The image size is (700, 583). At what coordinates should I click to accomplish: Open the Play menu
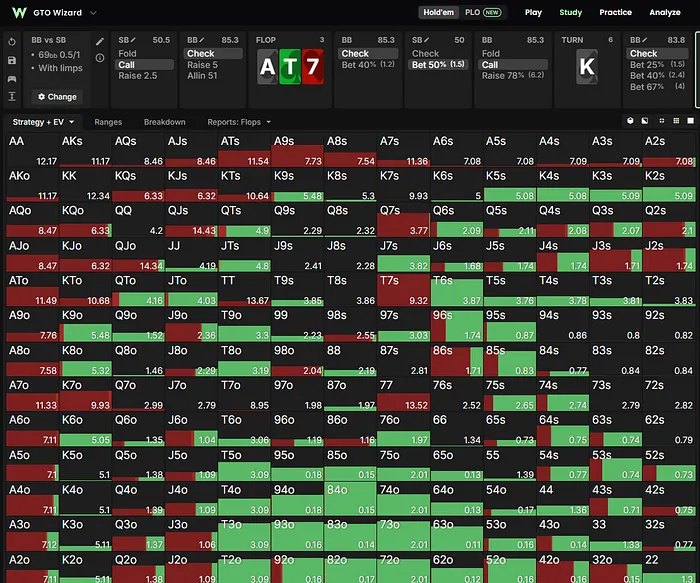[x=533, y=12]
